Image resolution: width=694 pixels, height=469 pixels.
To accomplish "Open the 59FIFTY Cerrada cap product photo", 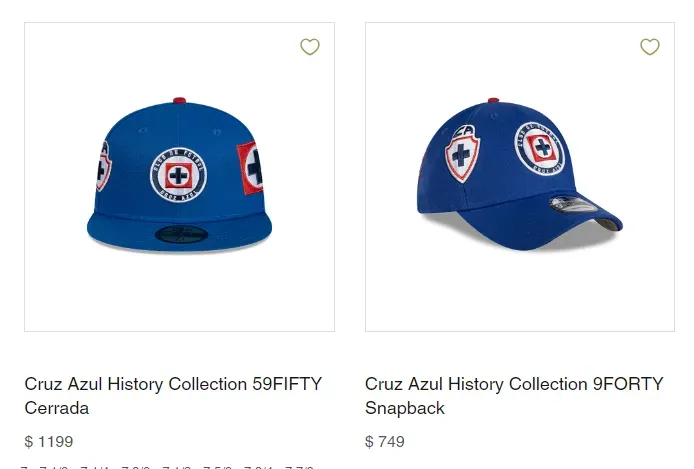I will tap(179, 177).
